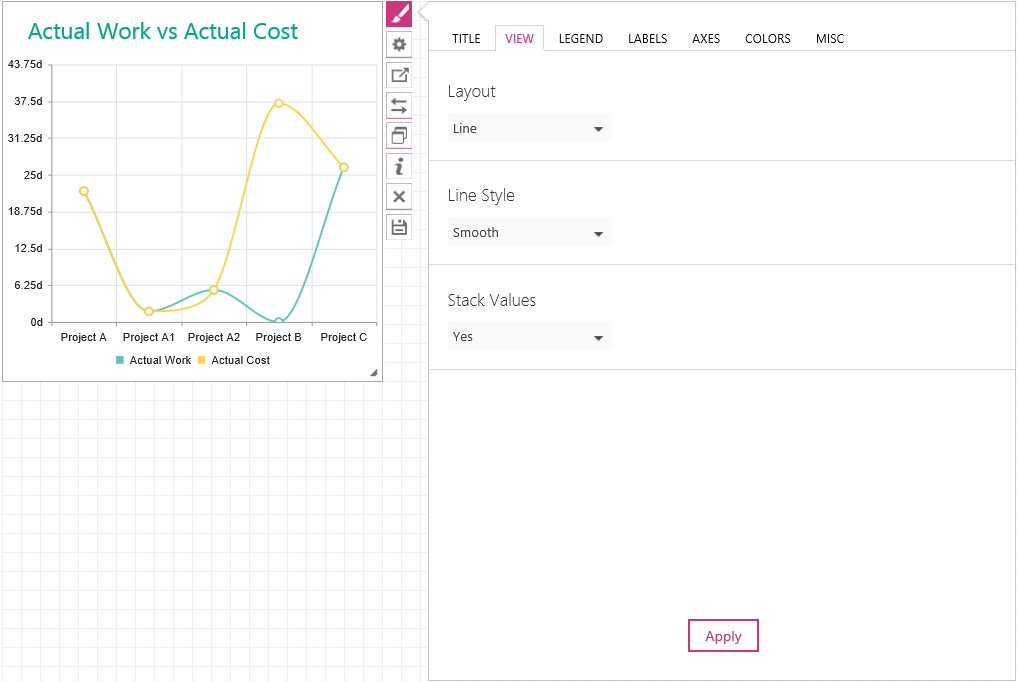Click the Apply button

(x=723, y=636)
